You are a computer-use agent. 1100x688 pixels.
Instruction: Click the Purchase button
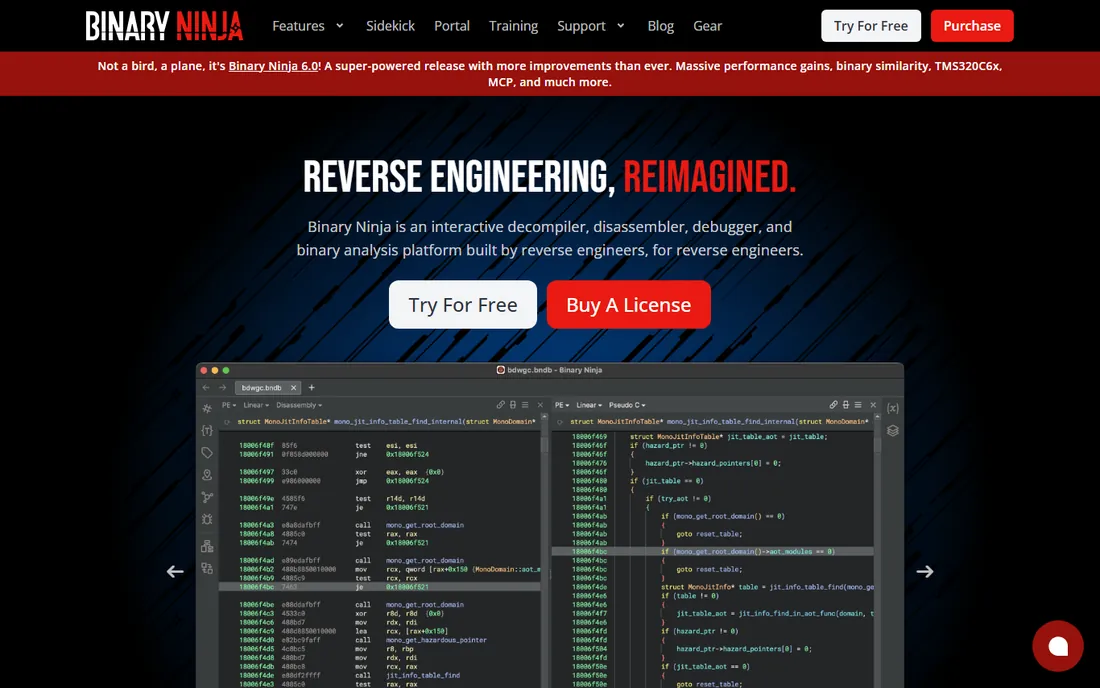(972, 26)
